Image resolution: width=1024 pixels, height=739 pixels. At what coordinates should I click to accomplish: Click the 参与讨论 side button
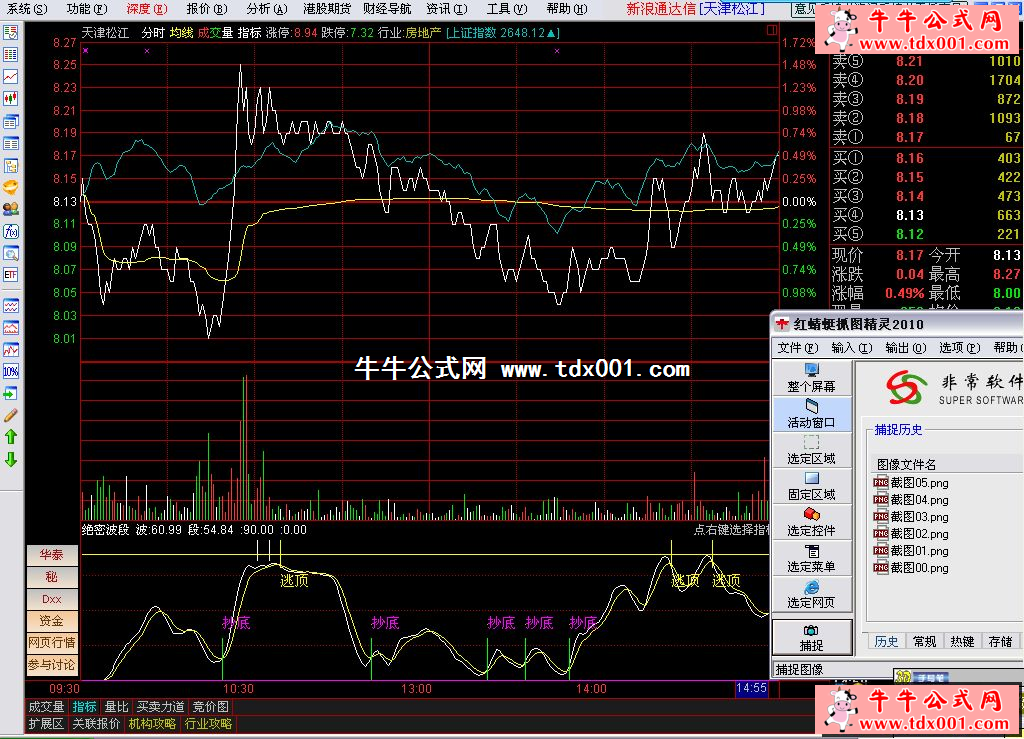point(52,665)
